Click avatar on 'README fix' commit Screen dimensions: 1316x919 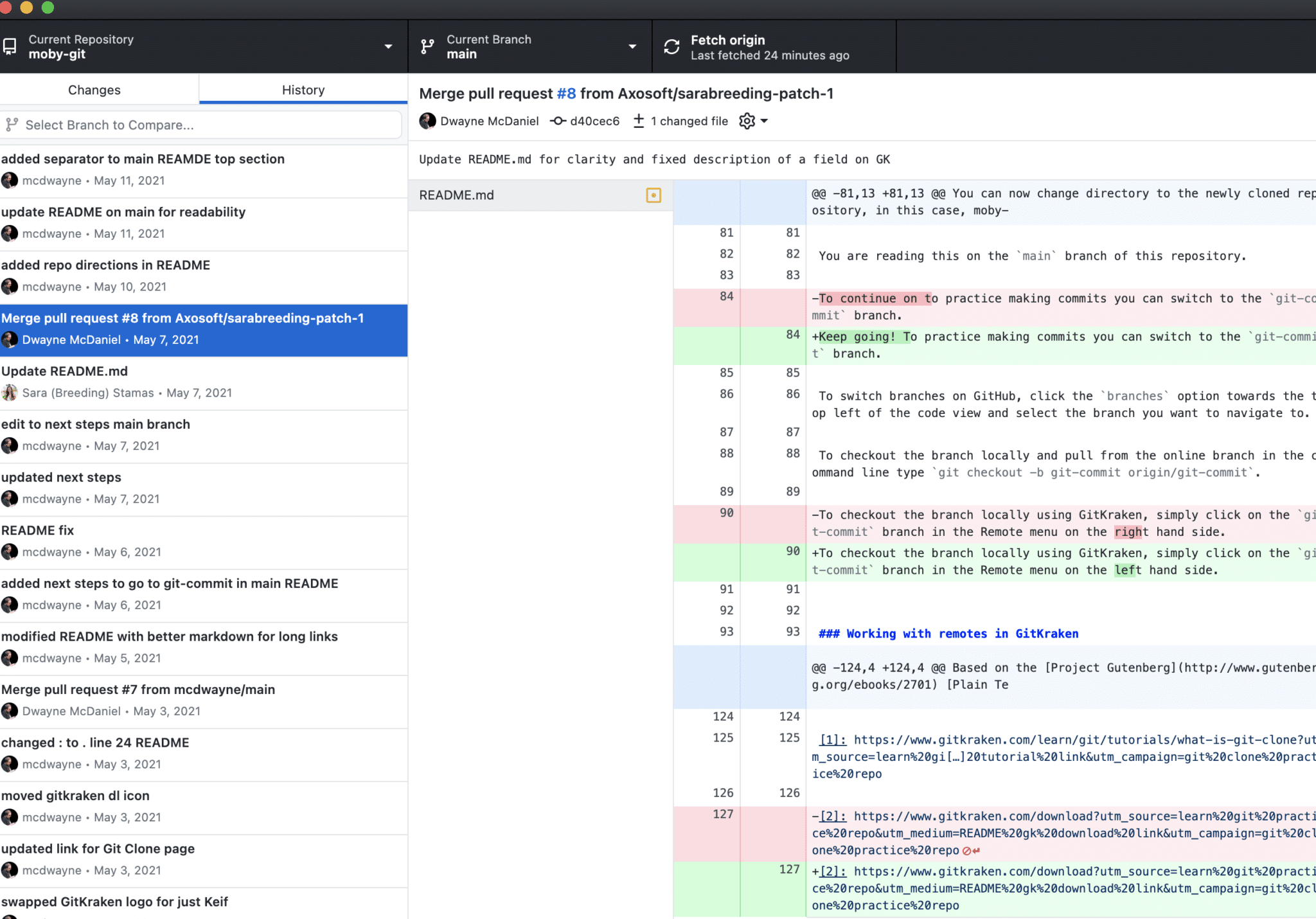point(10,552)
